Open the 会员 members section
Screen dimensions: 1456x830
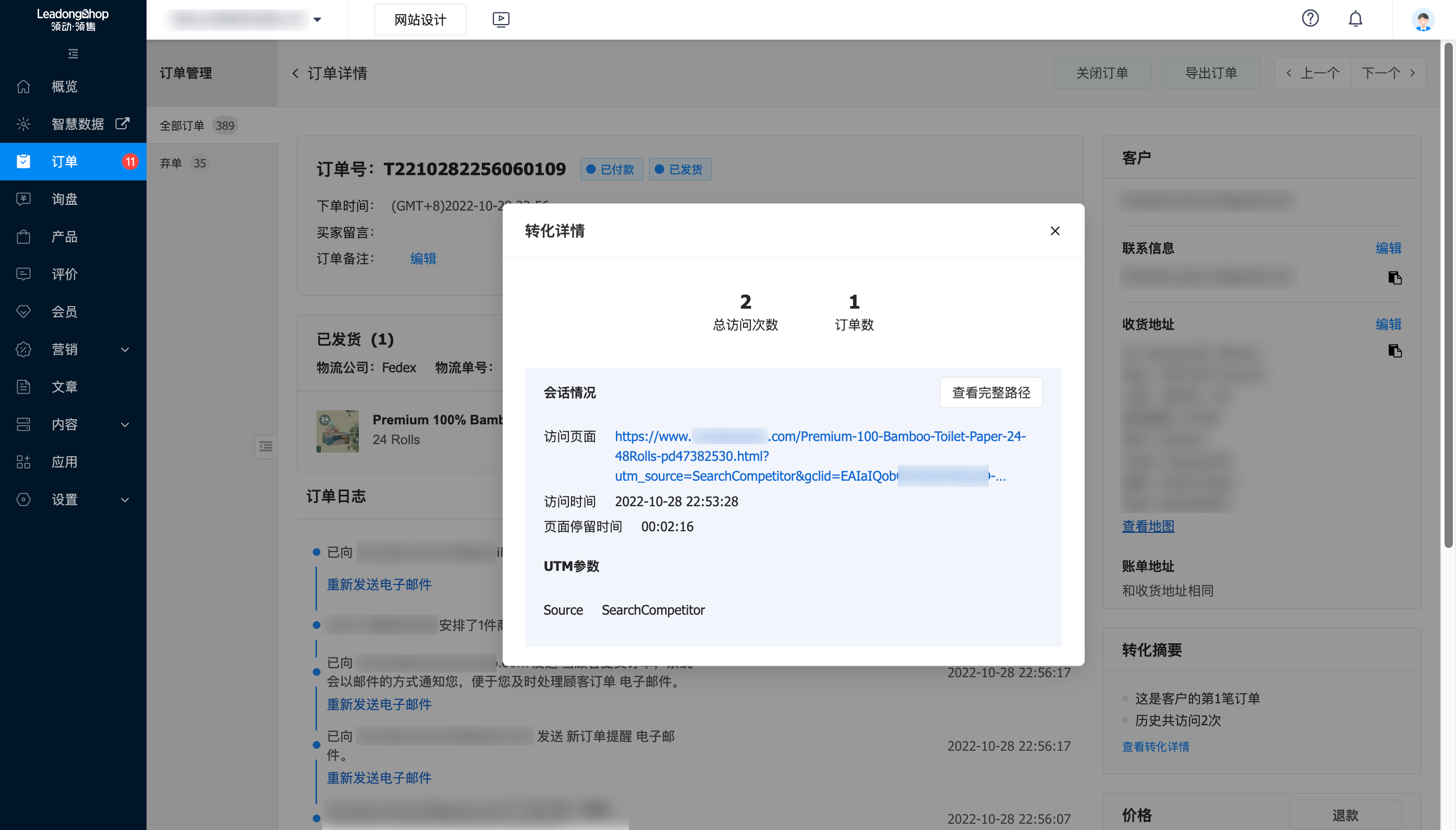click(x=65, y=312)
